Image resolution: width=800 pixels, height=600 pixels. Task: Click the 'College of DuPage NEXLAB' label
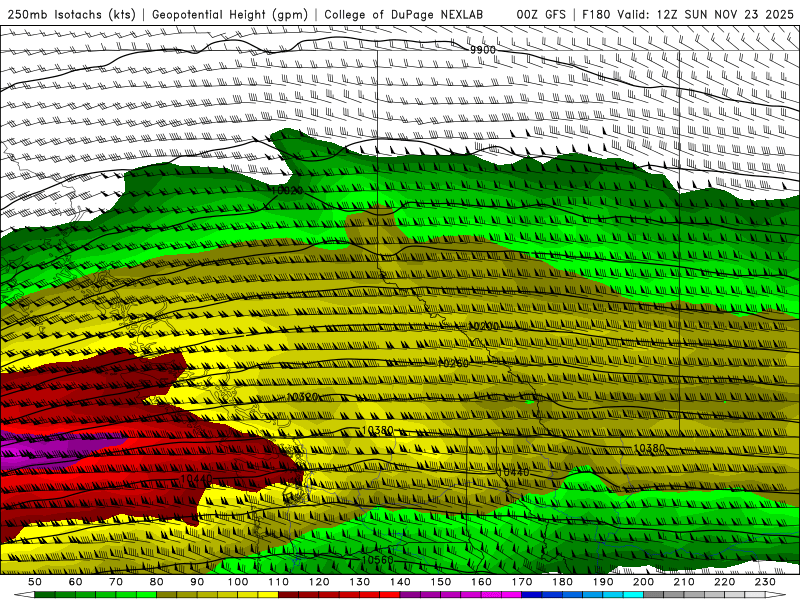click(404, 15)
